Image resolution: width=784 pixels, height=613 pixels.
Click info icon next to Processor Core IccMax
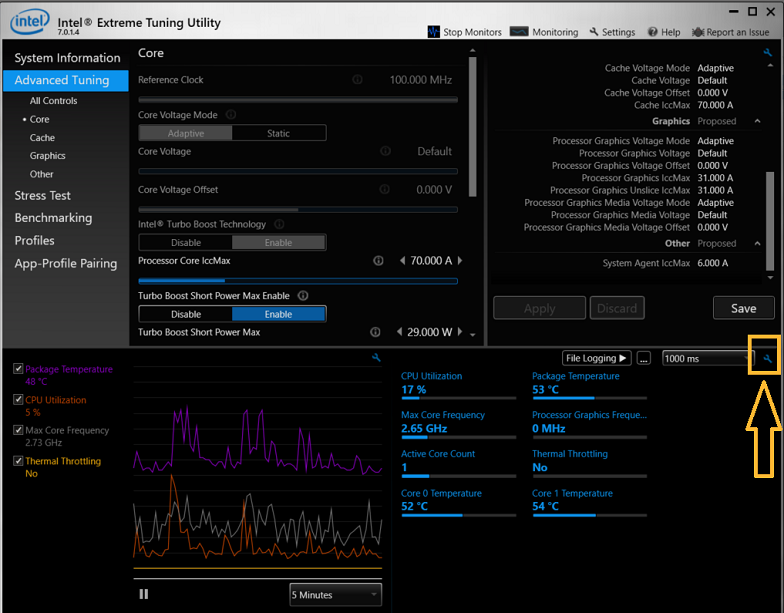point(378,261)
